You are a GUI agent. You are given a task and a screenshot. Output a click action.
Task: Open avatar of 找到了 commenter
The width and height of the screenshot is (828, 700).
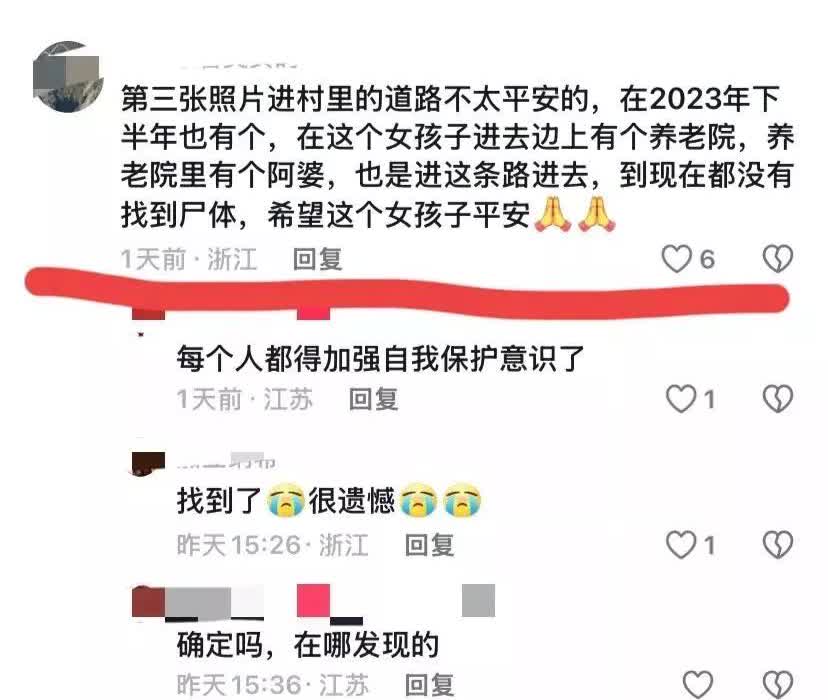148,463
